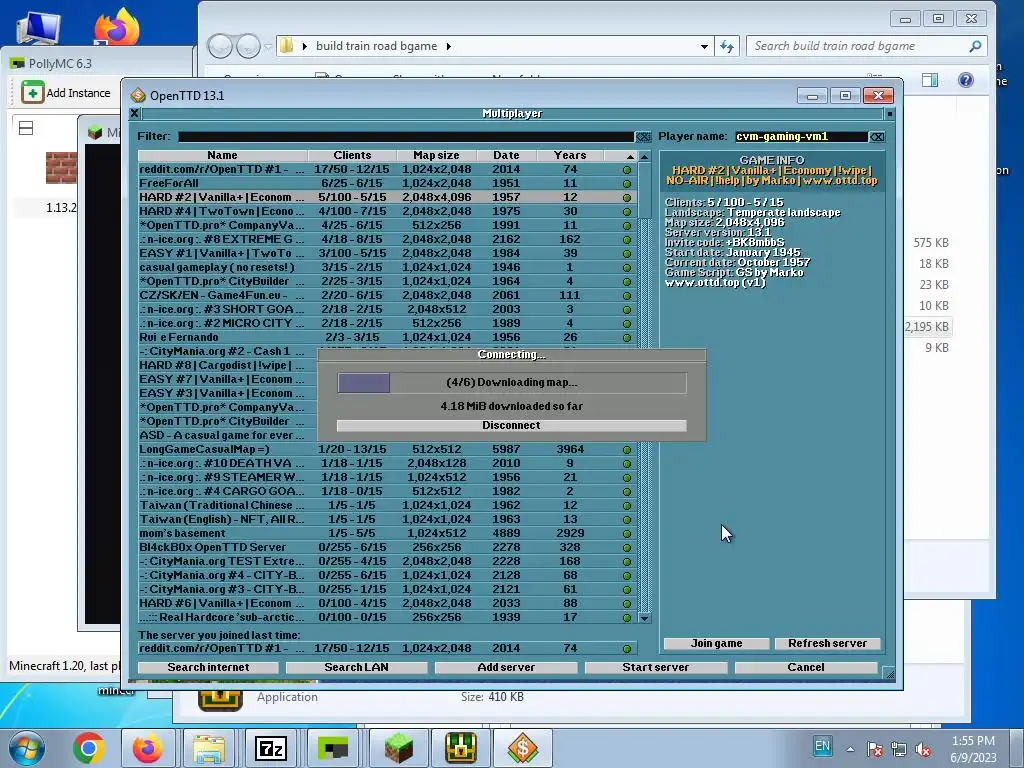Open 7-Zip taskbar icon
Viewport: 1024px width, 768px height.
click(x=271, y=748)
